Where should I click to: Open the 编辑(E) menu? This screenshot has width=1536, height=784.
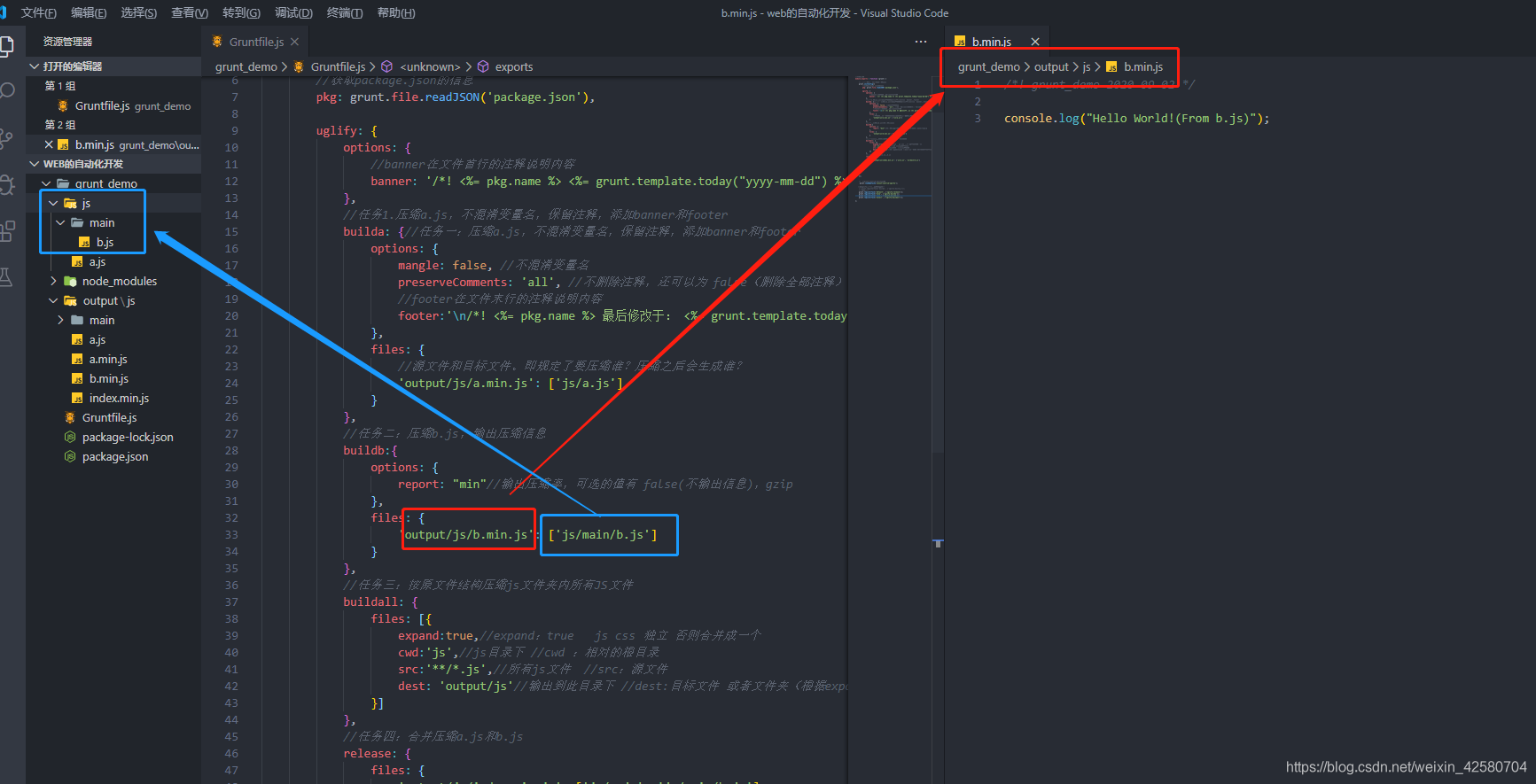(89, 12)
